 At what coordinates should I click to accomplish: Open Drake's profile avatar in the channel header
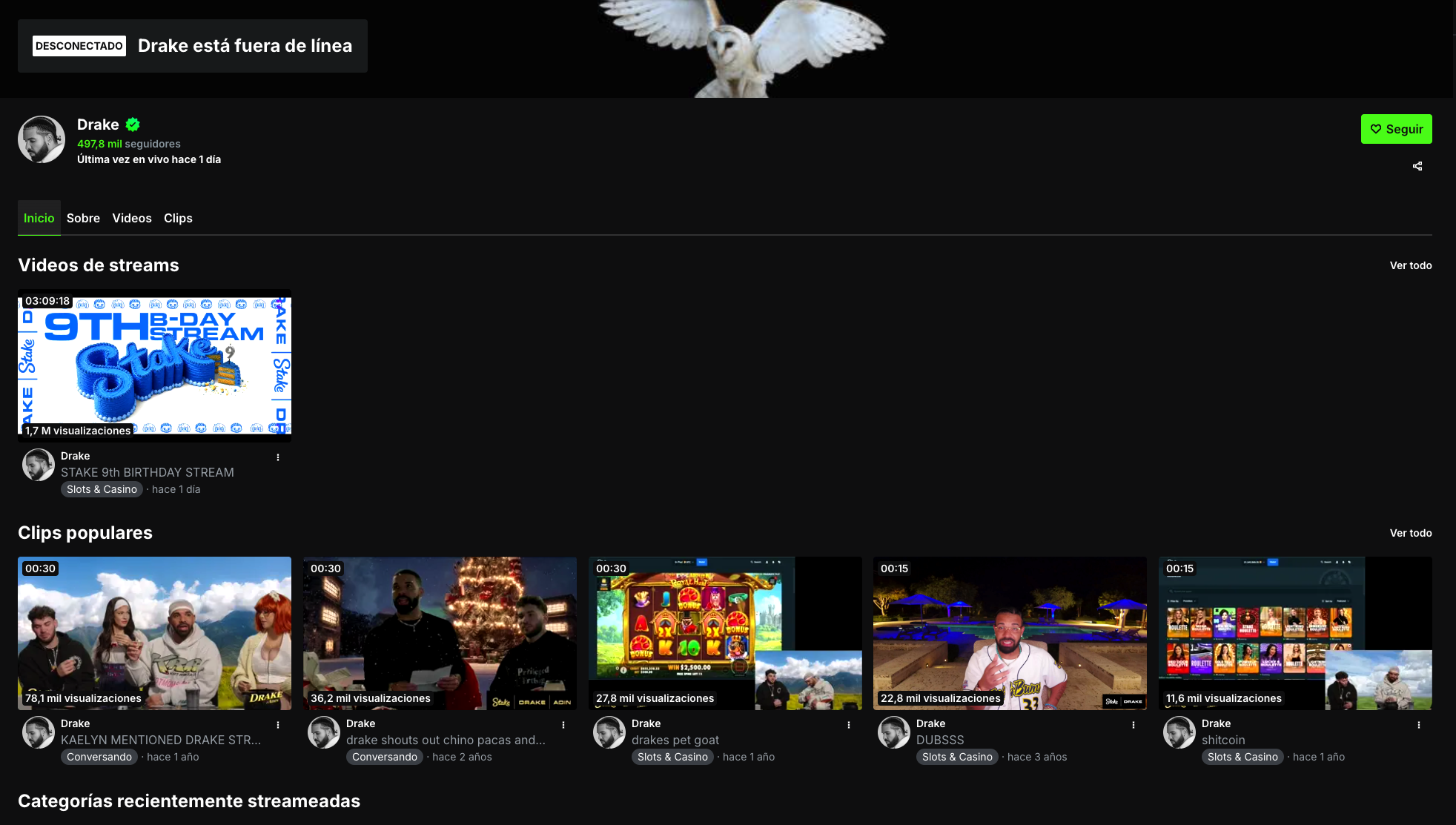point(42,139)
